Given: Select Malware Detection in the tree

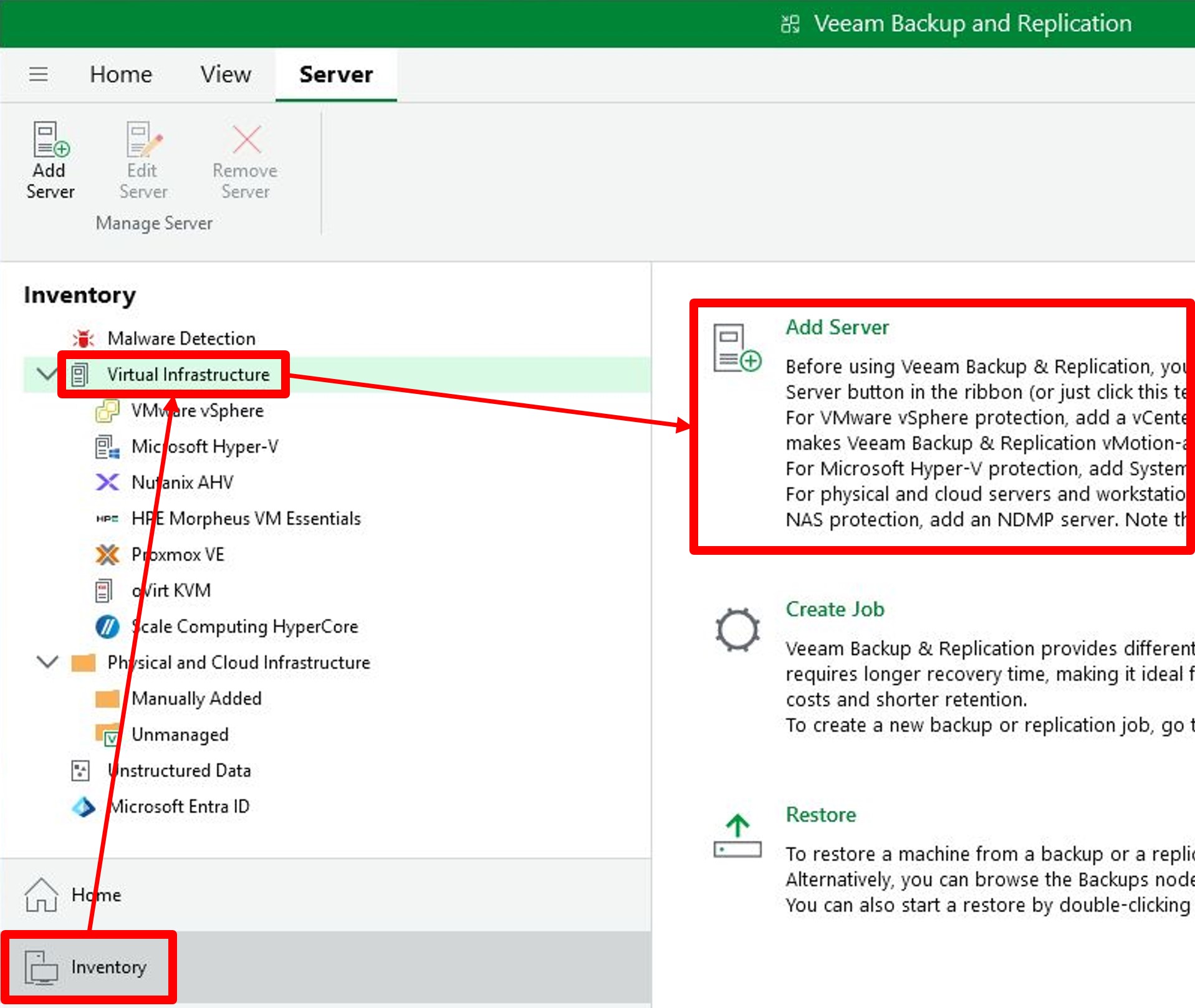Looking at the screenshot, I should [181, 338].
